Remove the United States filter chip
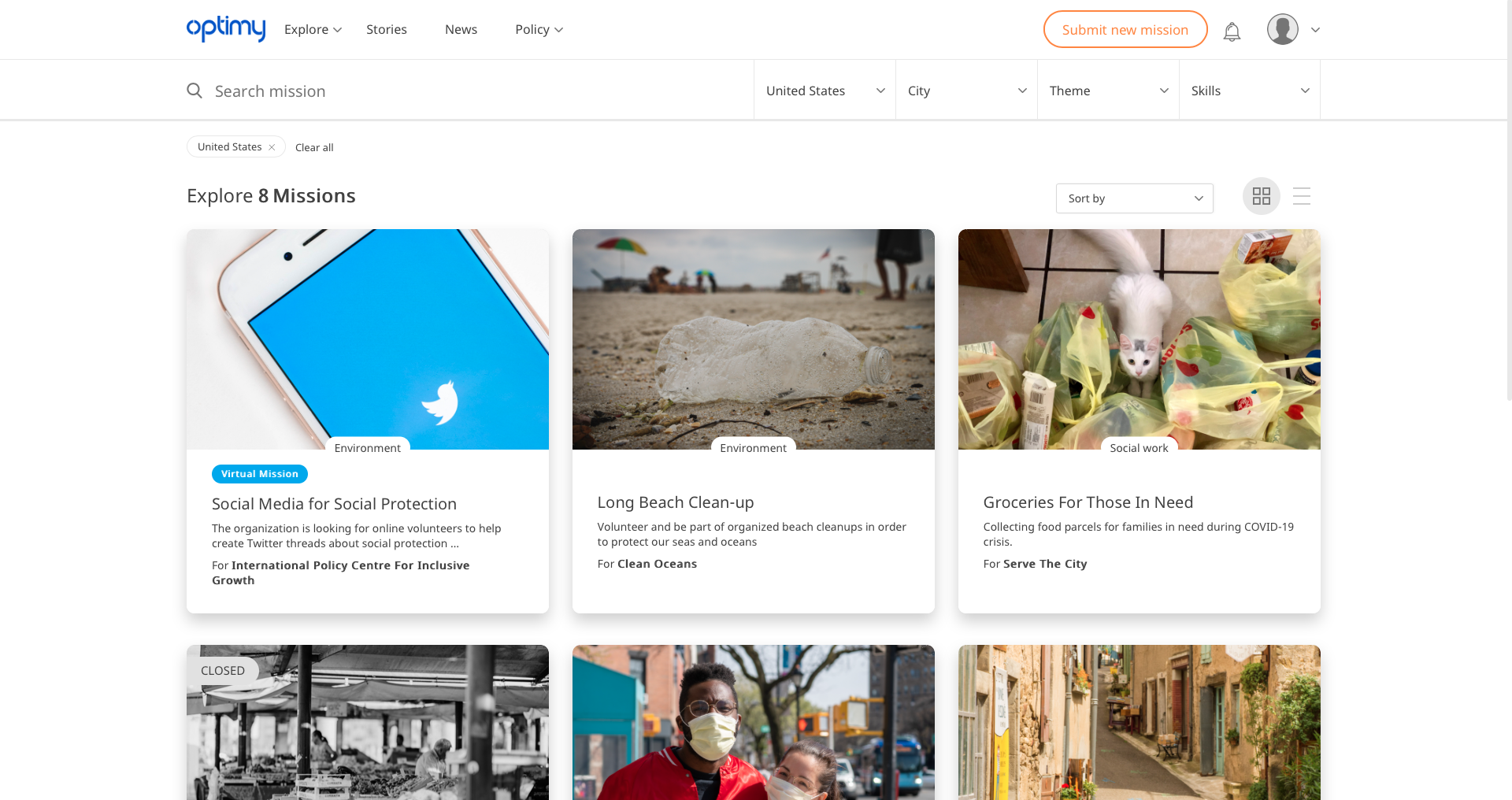1512x800 pixels. pyautogui.click(x=272, y=147)
